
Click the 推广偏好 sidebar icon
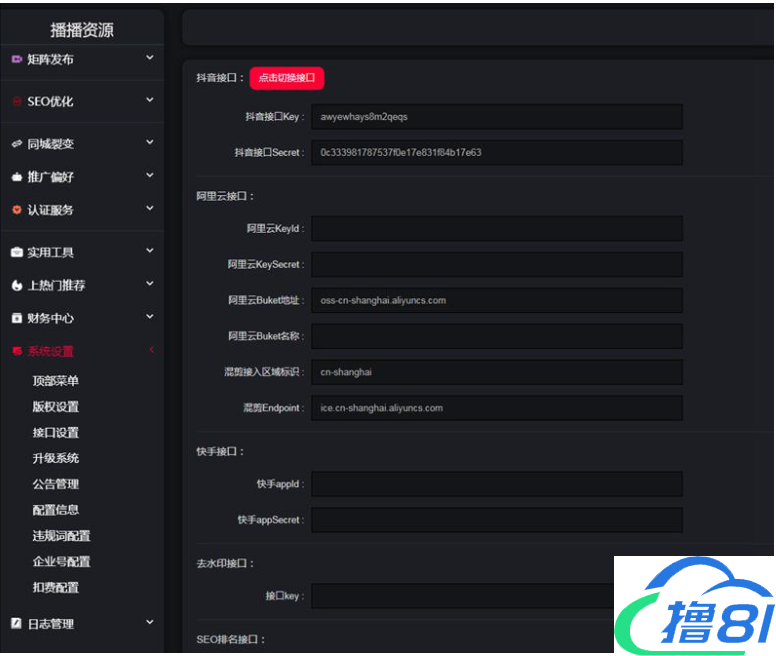(x=16, y=177)
